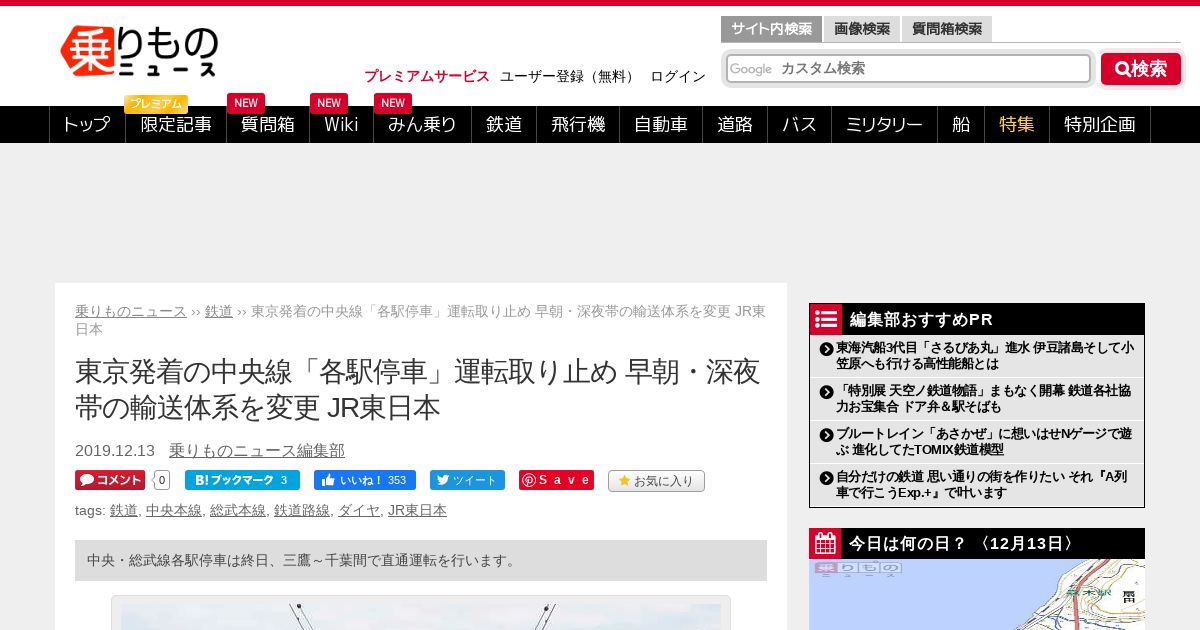This screenshot has height=630, width=1200.
Task: Open the 総武本線 tag link
Action: [238, 510]
